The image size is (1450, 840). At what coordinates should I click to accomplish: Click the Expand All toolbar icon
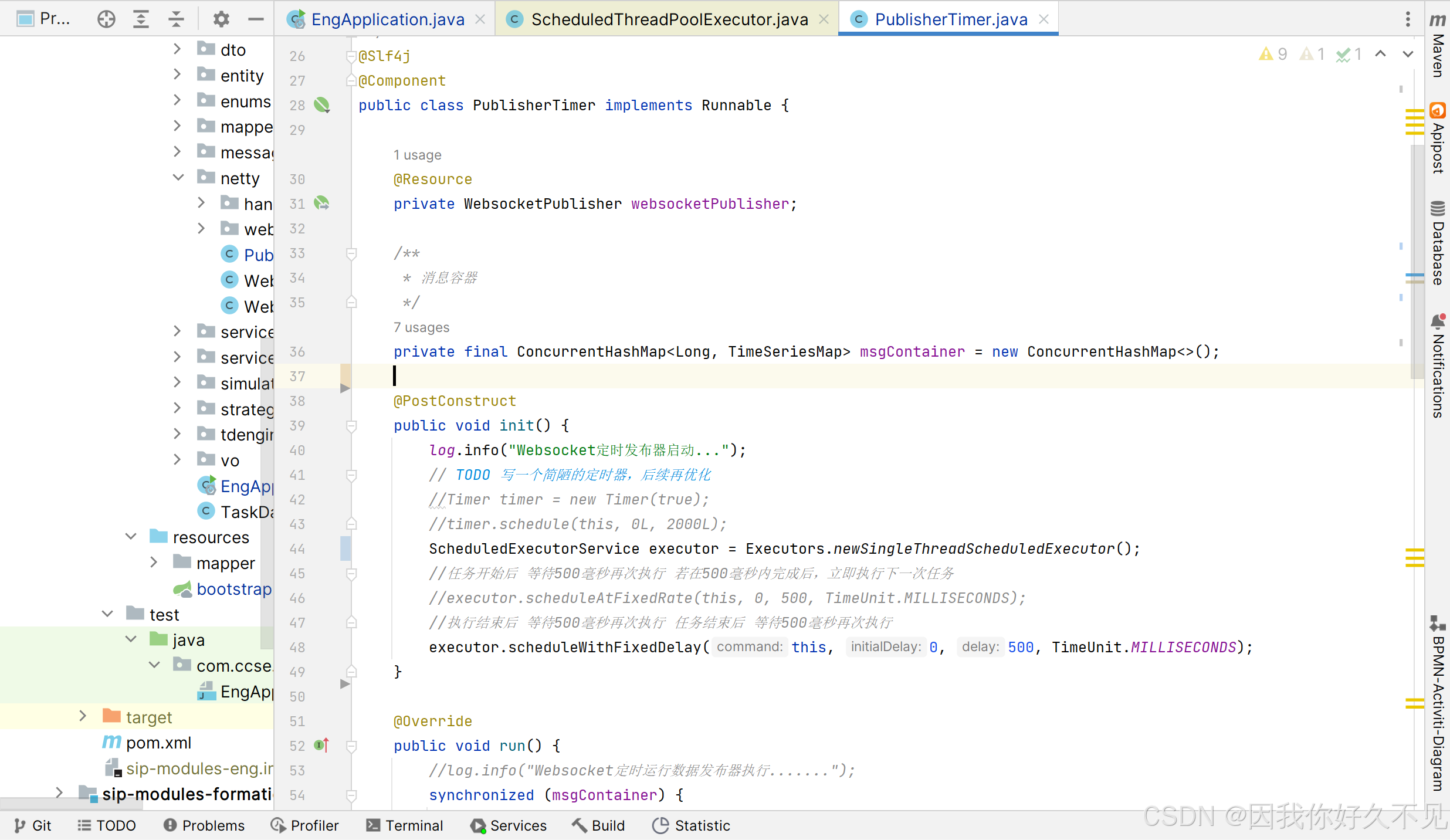point(141,19)
